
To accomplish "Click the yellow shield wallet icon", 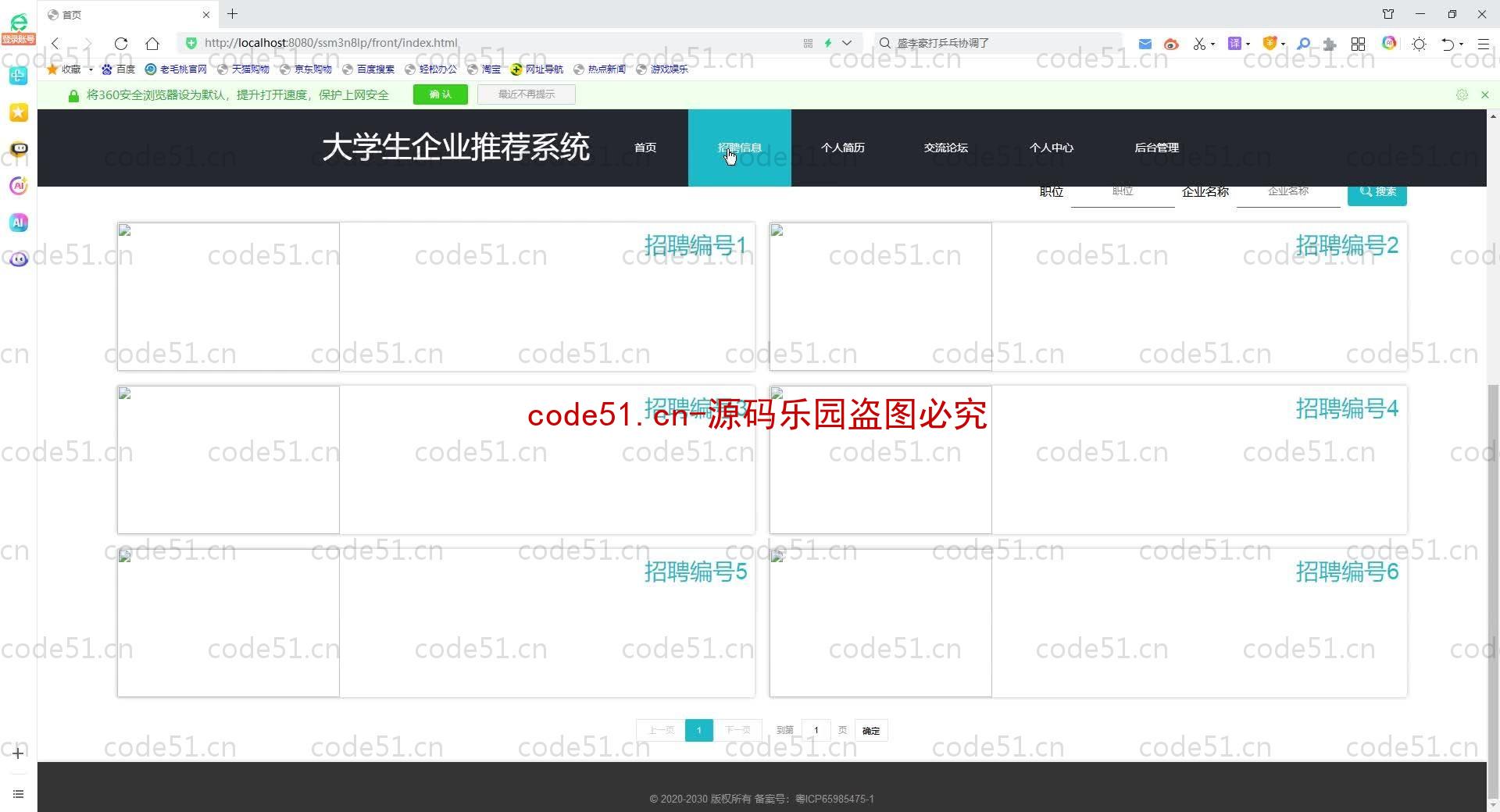I will point(1270,44).
